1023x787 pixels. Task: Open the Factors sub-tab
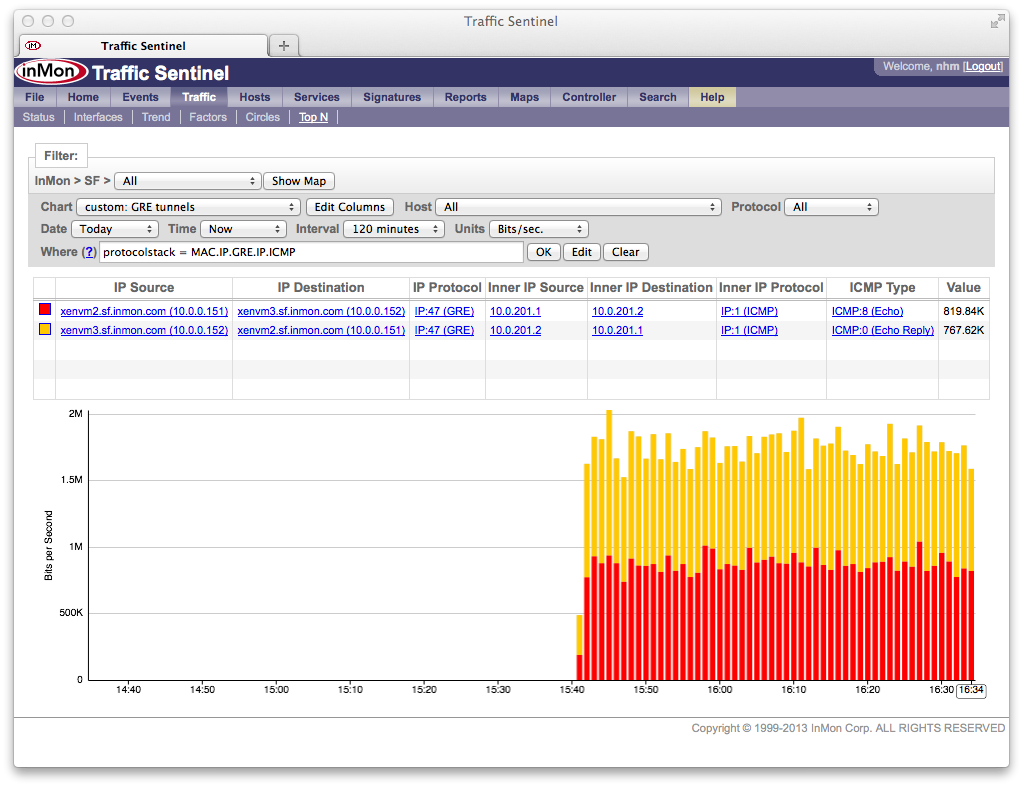tap(208, 117)
